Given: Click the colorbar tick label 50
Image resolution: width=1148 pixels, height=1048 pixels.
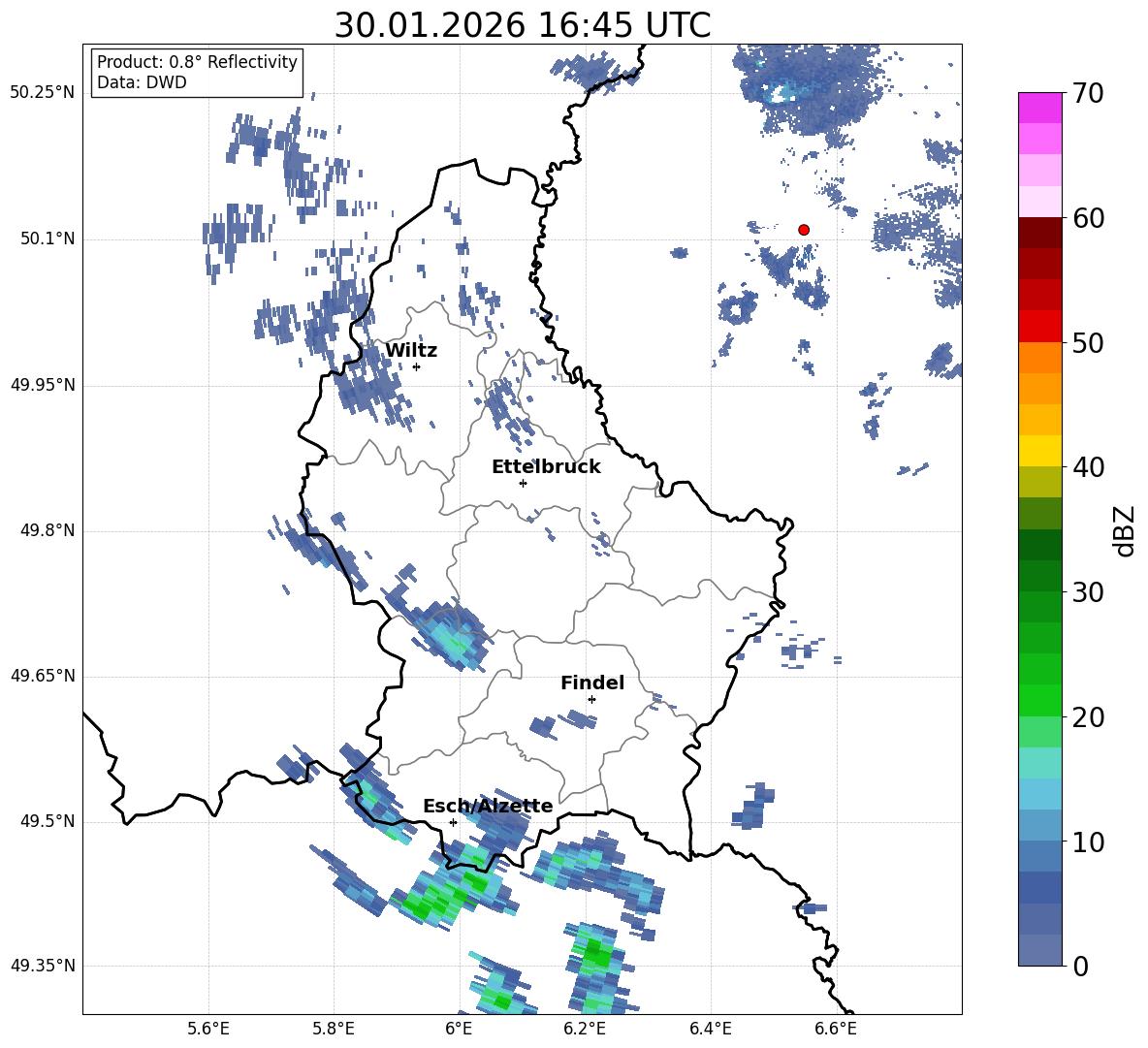Looking at the screenshot, I should point(1088,342).
